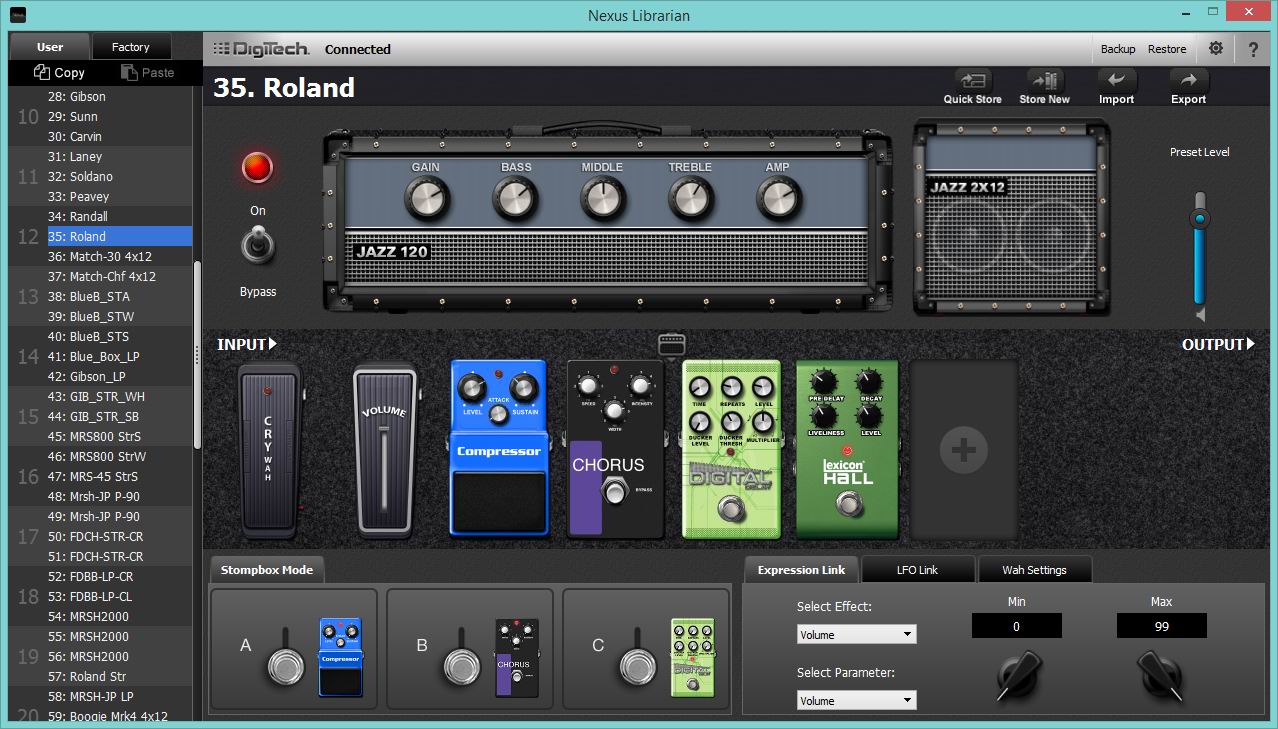Click the expression Max knob

(1161, 677)
